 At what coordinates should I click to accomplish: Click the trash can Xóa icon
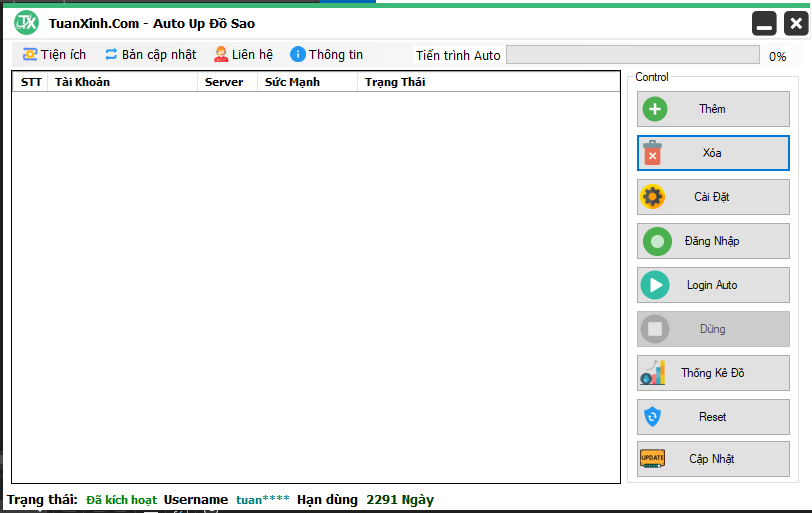click(653, 153)
